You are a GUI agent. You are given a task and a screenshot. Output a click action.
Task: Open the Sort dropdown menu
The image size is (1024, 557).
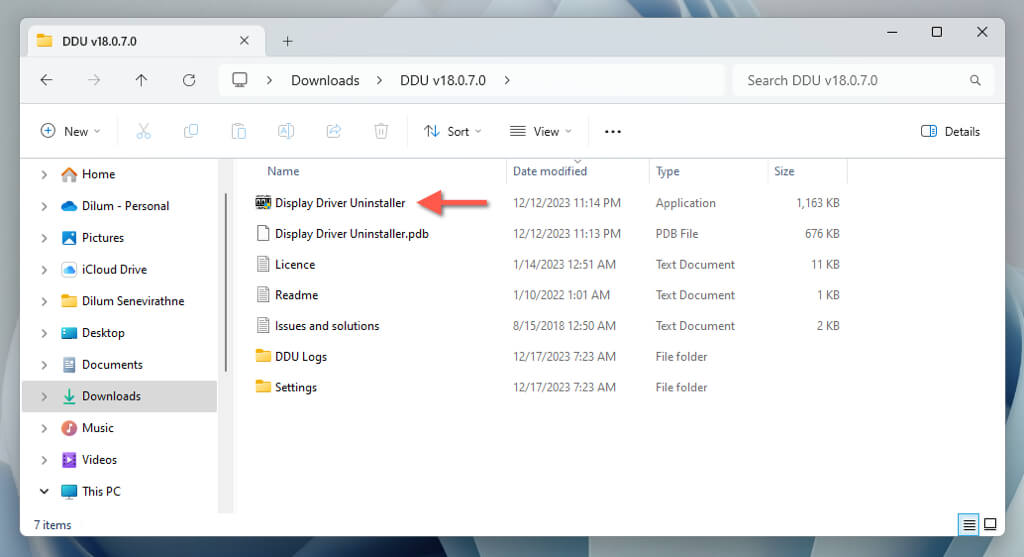coord(453,131)
